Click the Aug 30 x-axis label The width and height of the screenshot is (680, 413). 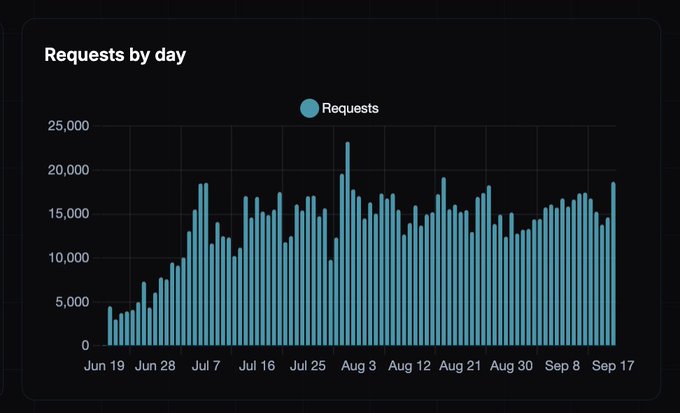pos(511,366)
